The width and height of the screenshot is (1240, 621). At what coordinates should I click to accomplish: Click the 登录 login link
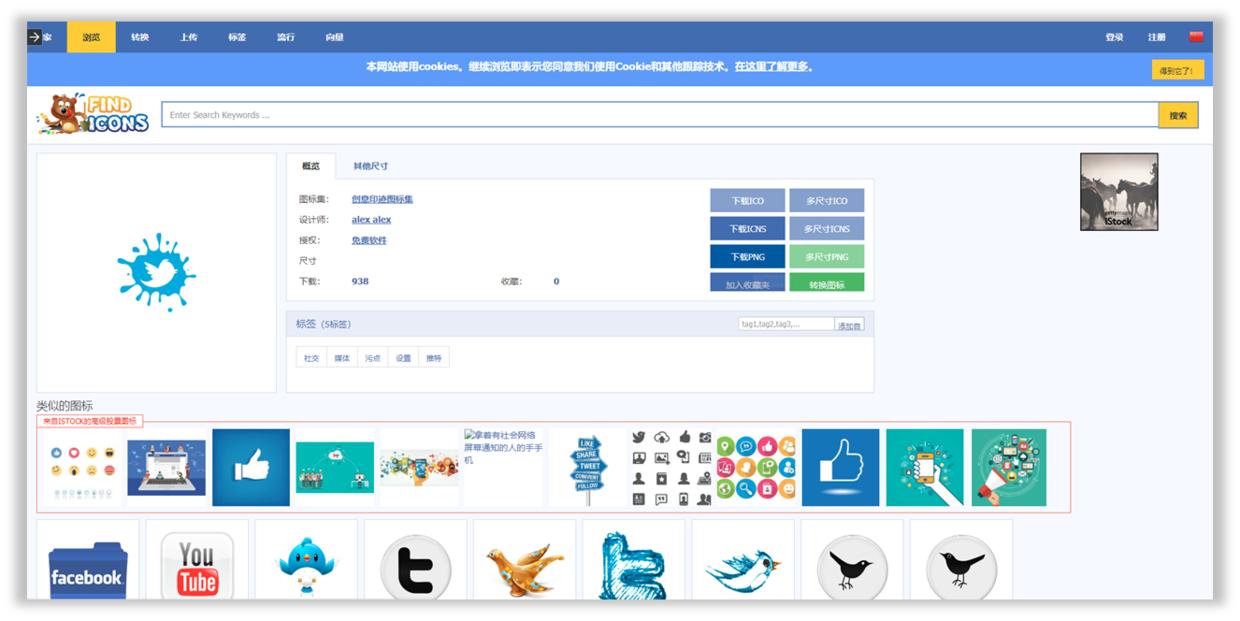(1114, 37)
